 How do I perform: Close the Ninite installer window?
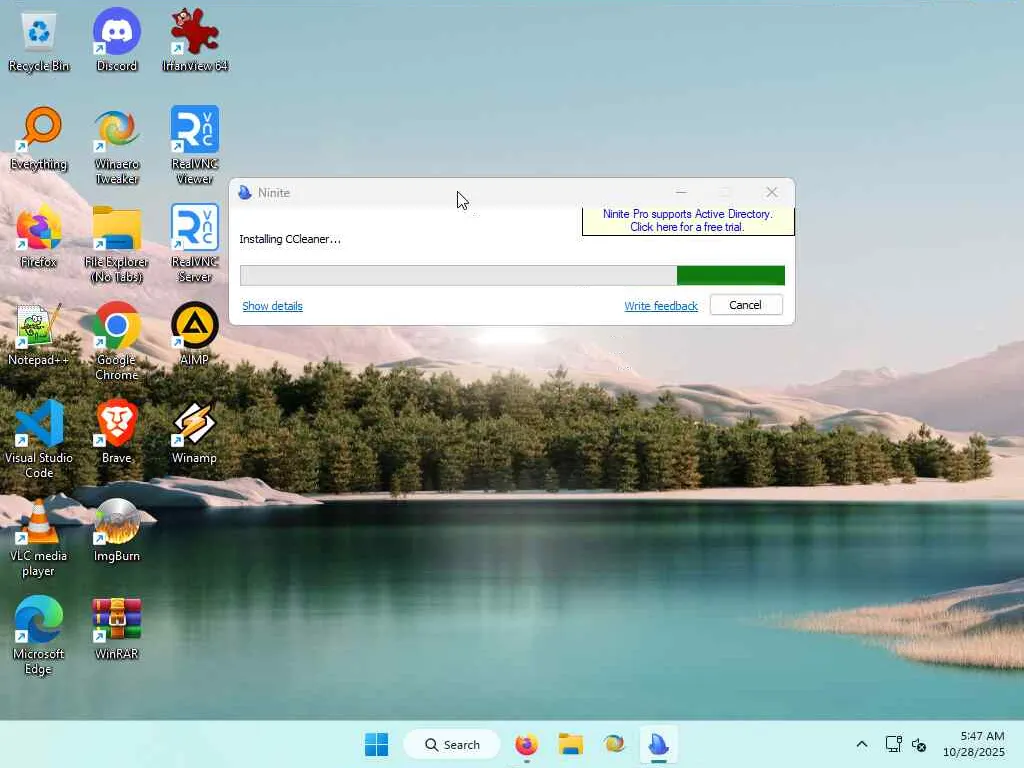click(x=772, y=193)
